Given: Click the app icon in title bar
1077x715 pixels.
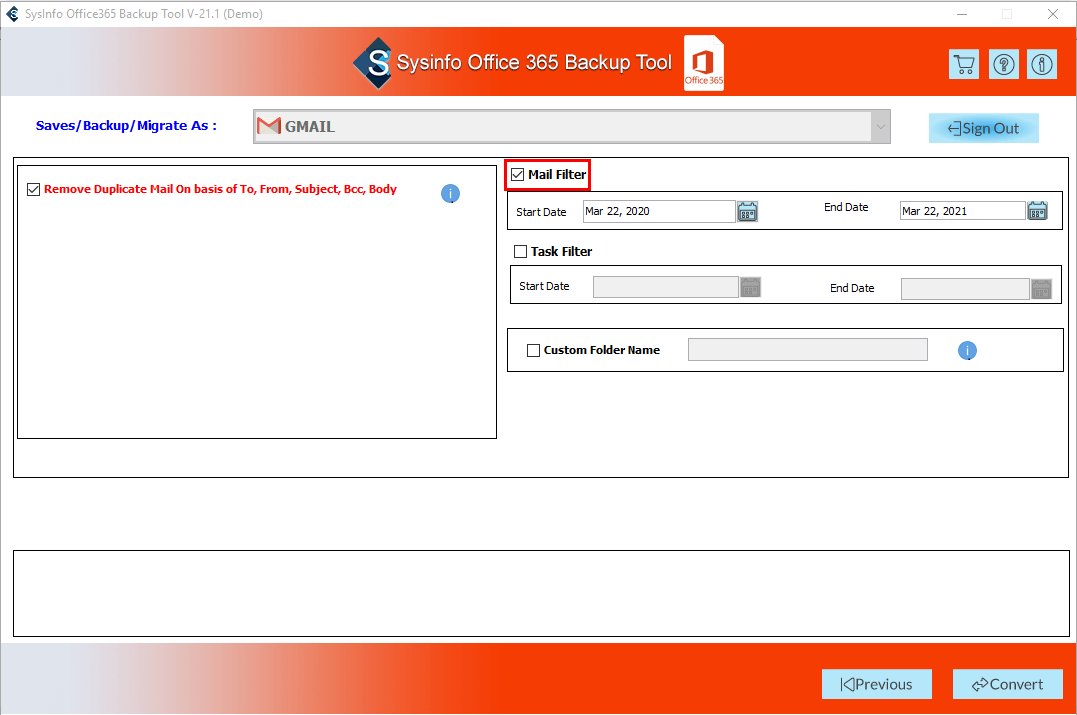Looking at the screenshot, I should 12,14.
